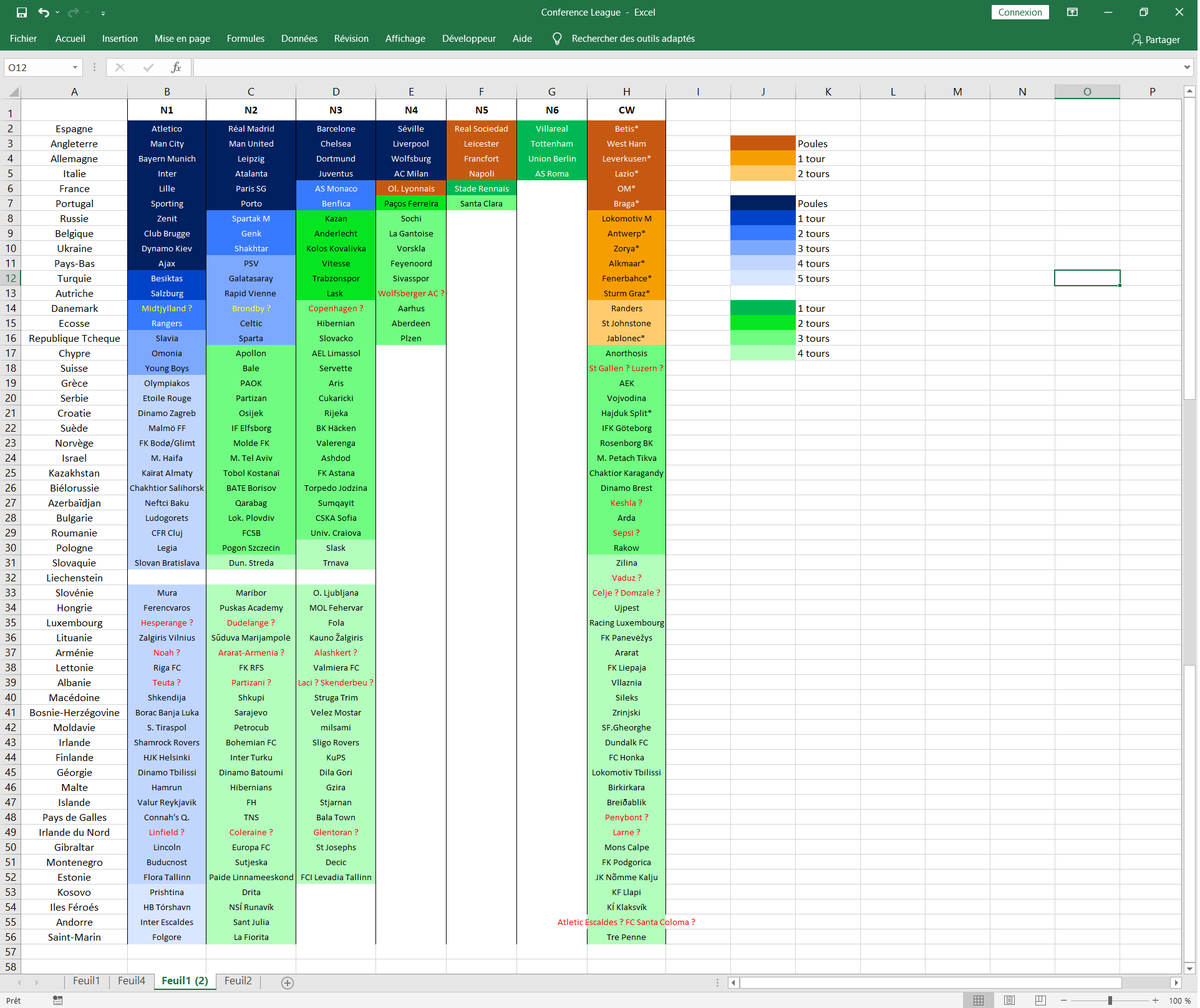
Task: Switch to the Formules tab
Action: 246,39
